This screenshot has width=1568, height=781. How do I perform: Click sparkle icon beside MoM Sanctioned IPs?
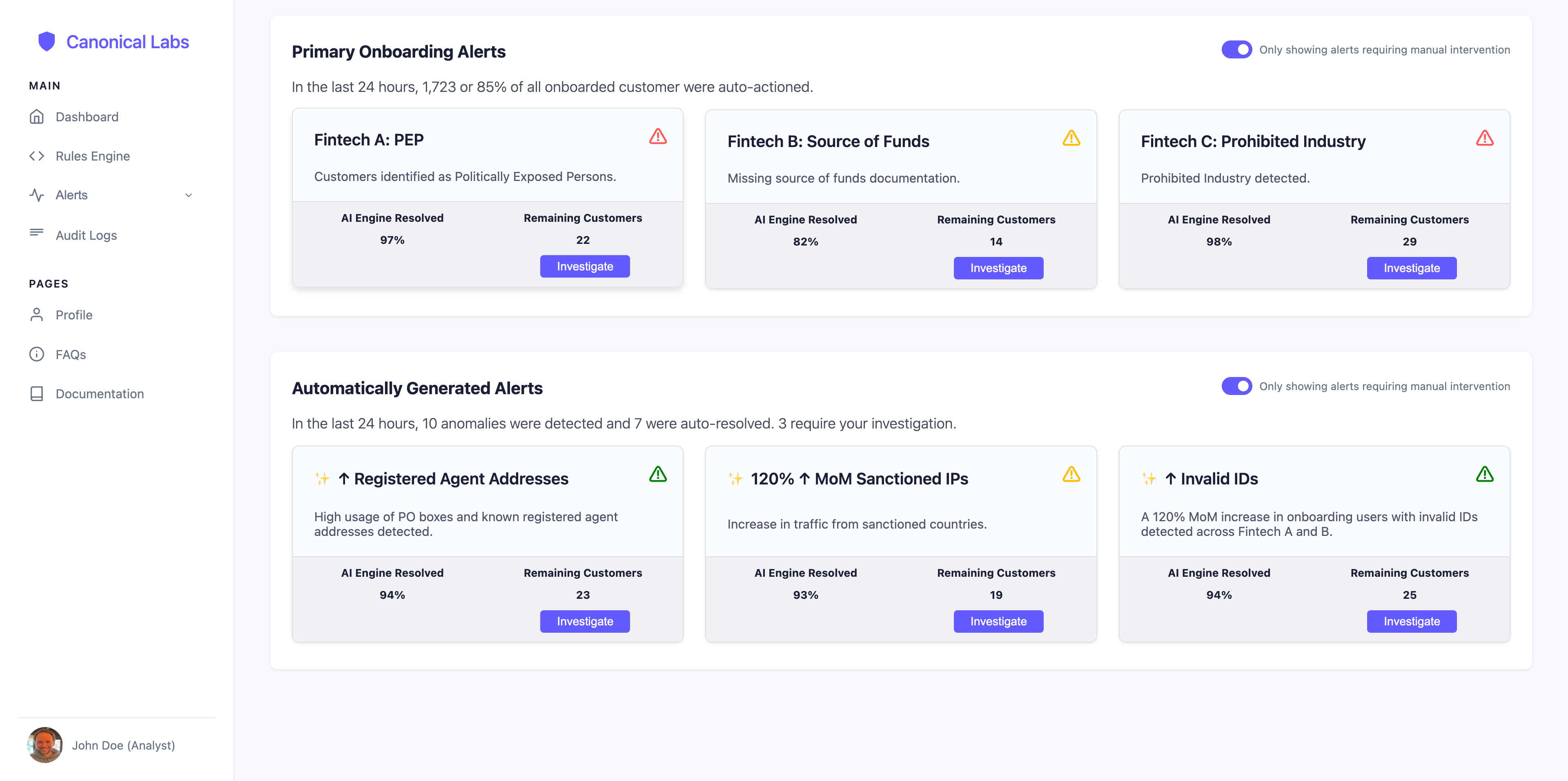735,478
